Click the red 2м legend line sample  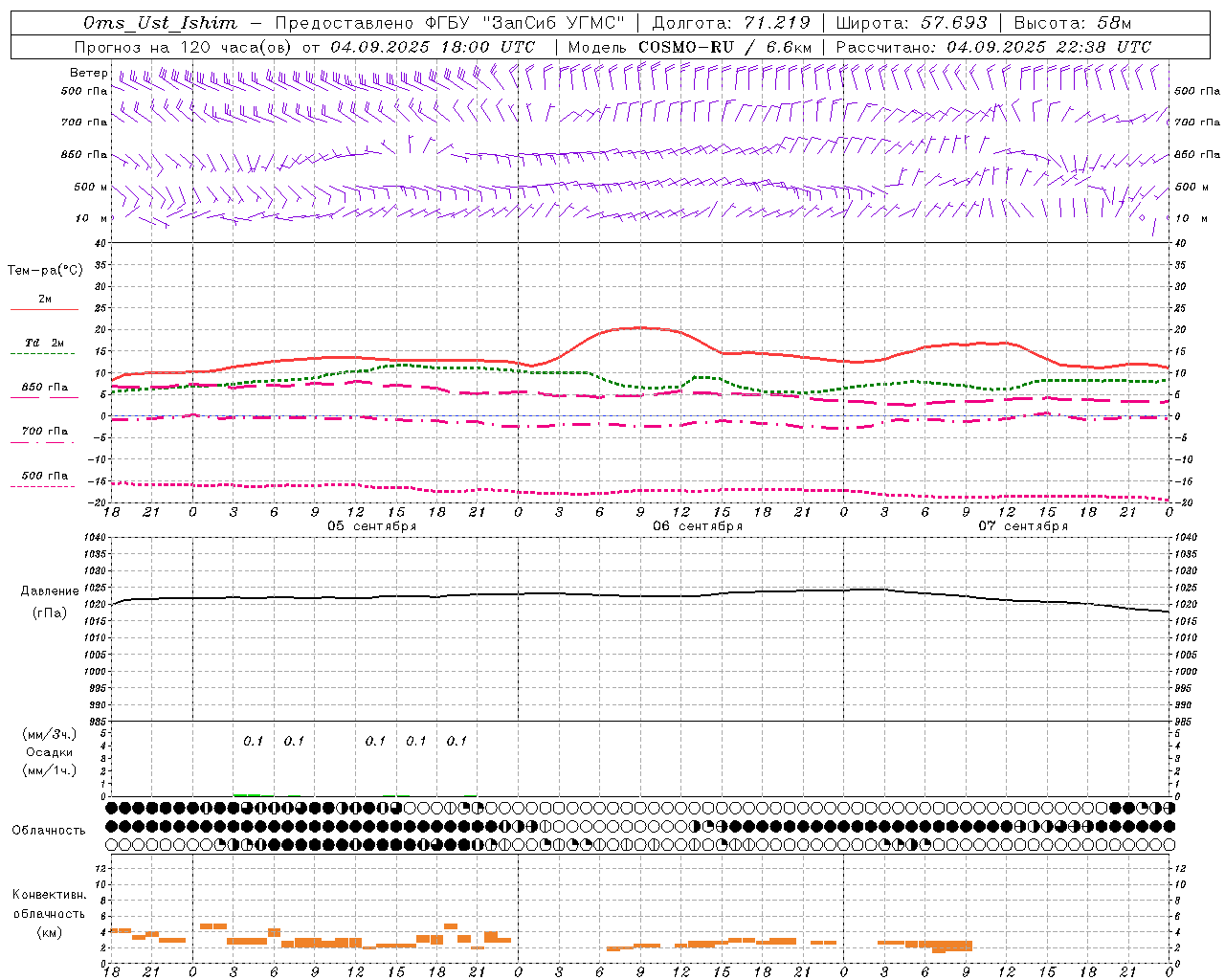(44, 309)
